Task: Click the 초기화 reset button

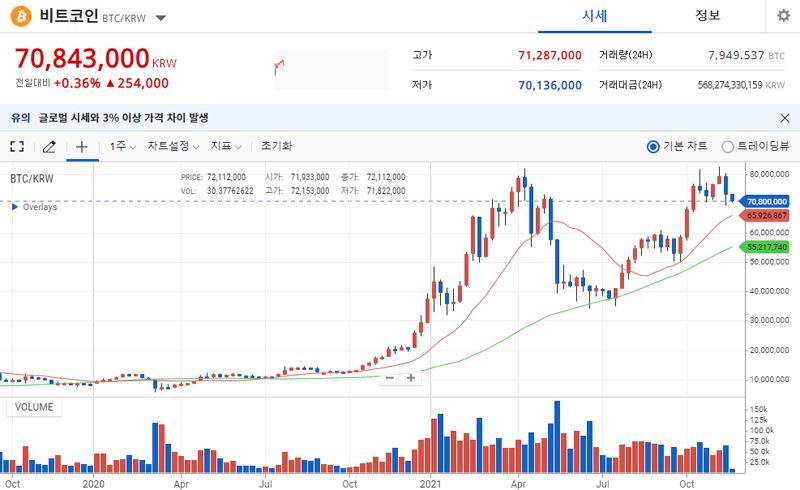Action: tap(276, 146)
